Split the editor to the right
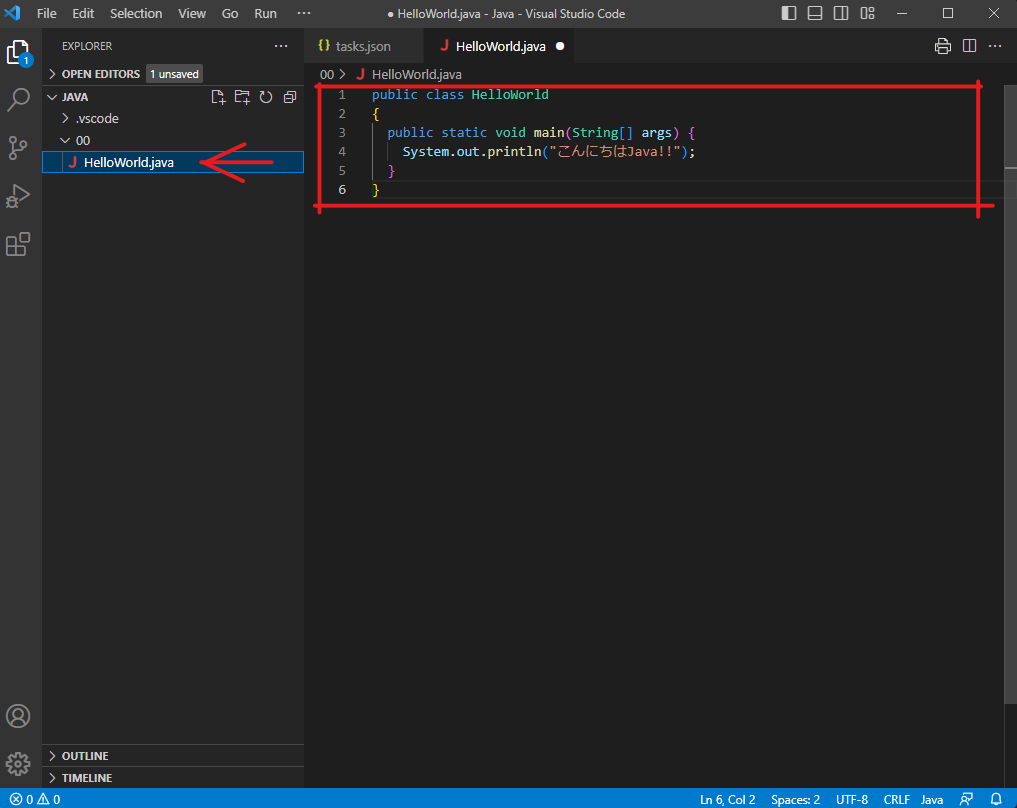1017x808 pixels. (969, 46)
